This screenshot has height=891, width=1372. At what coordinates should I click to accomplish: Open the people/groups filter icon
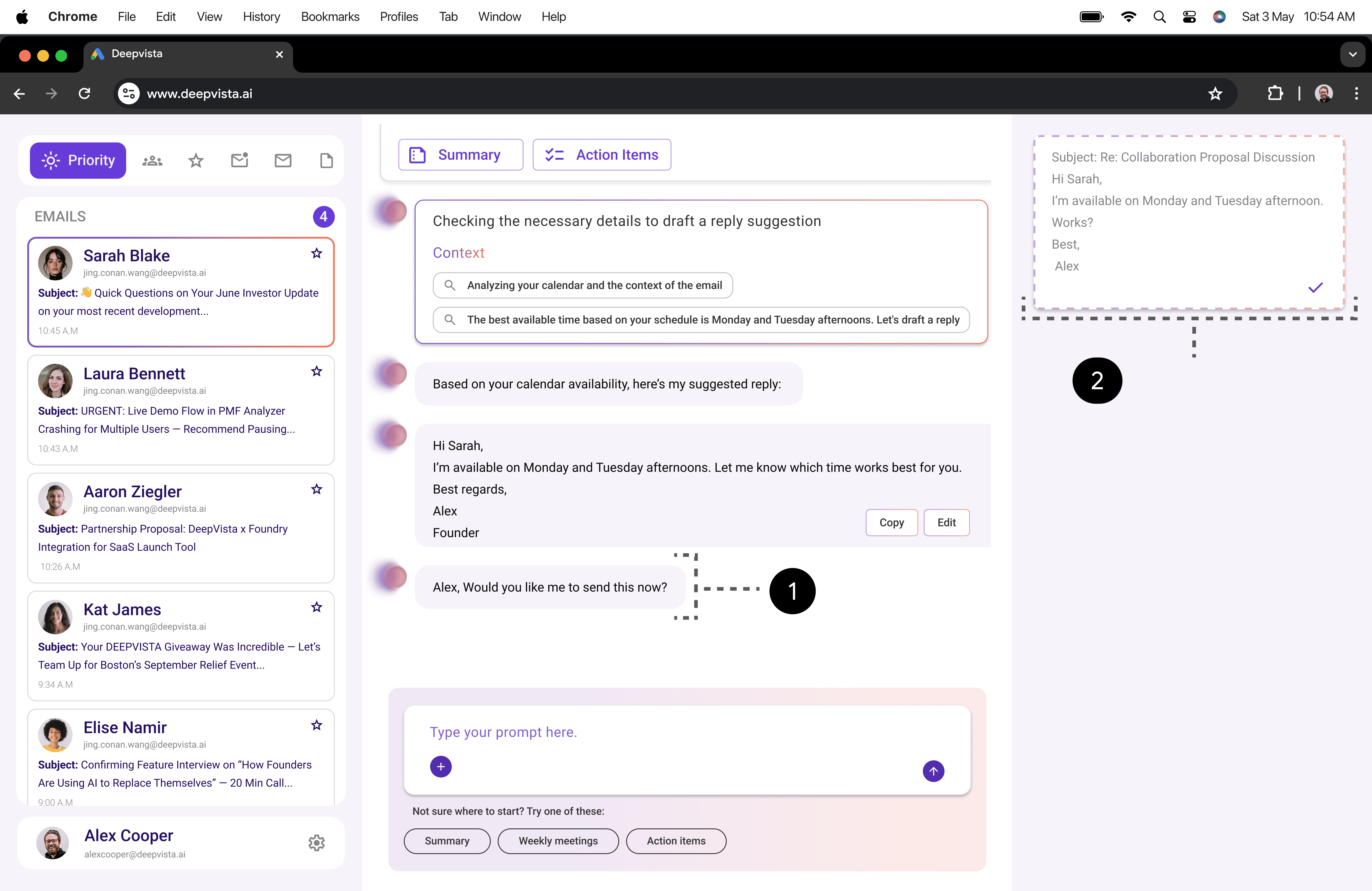coord(152,161)
